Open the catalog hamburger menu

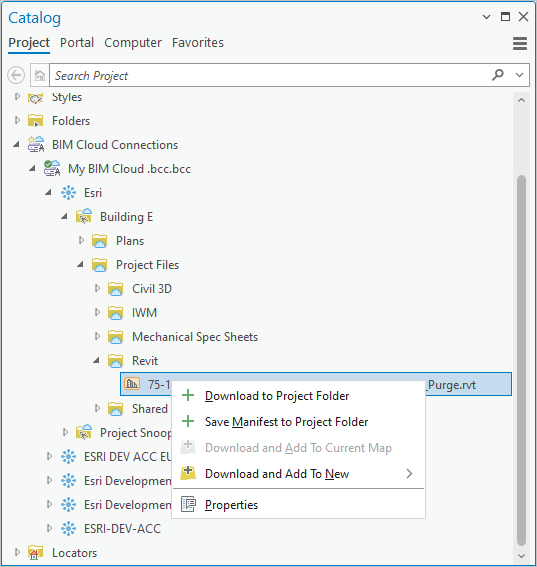click(x=520, y=43)
